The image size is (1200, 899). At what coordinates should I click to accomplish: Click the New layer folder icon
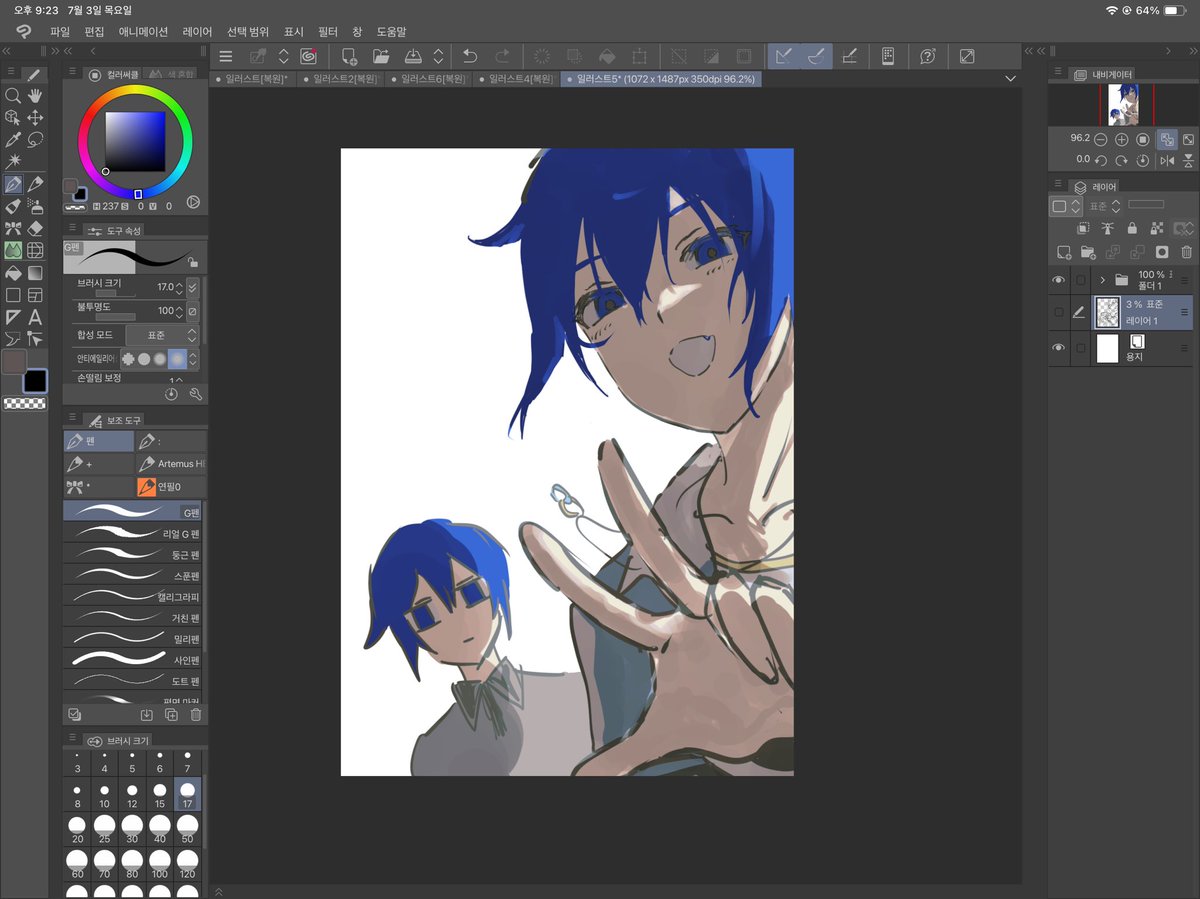click(x=1089, y=253)
